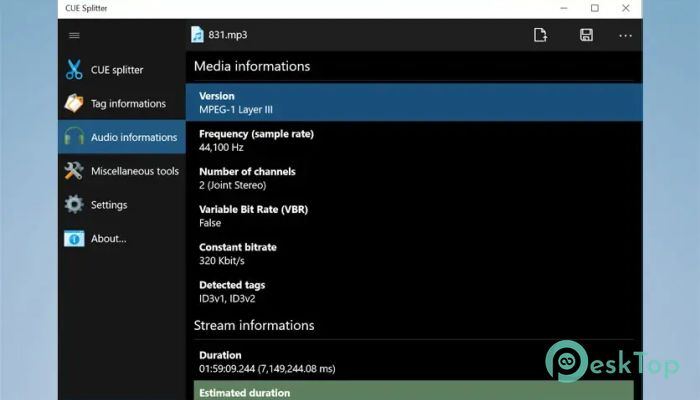
Task: Select the Detected tags row
Action: [414, 292]
